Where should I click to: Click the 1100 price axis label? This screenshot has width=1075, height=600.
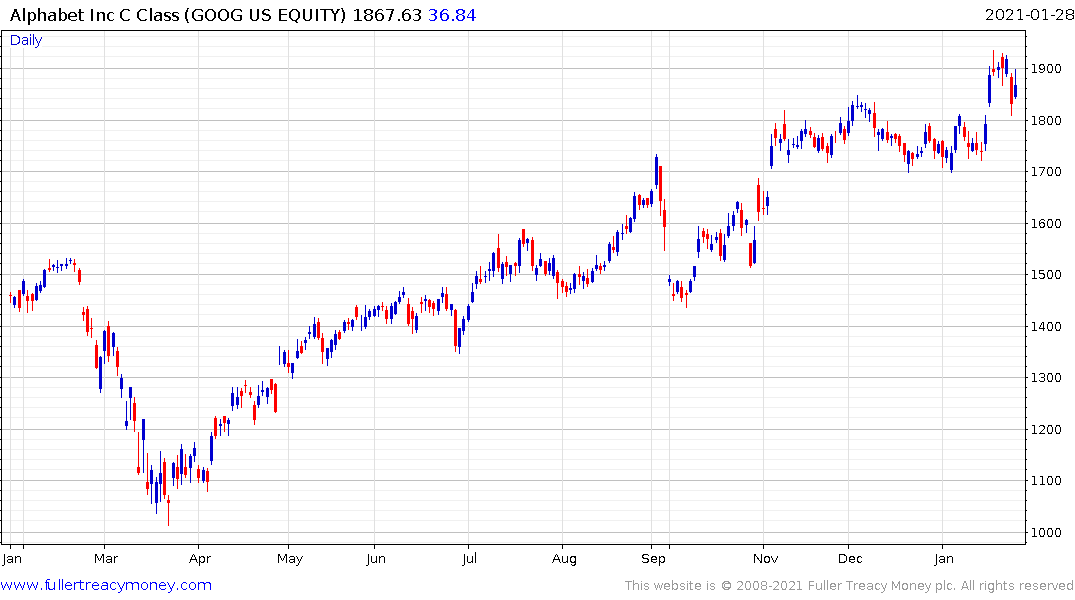point(1046,481)
